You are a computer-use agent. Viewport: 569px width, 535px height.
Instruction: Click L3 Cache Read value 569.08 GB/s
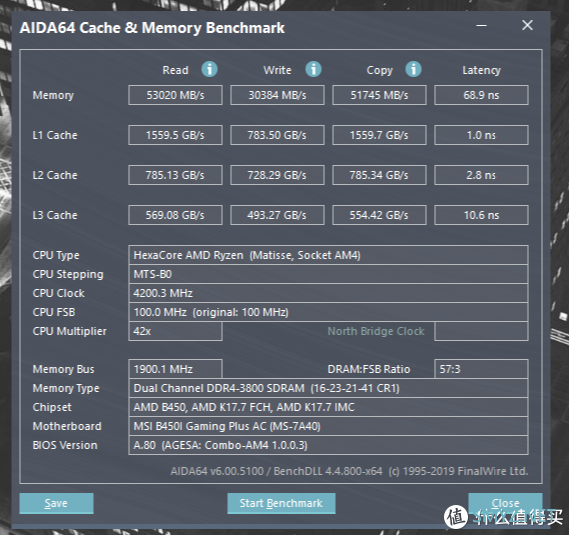tap(175, 215)
